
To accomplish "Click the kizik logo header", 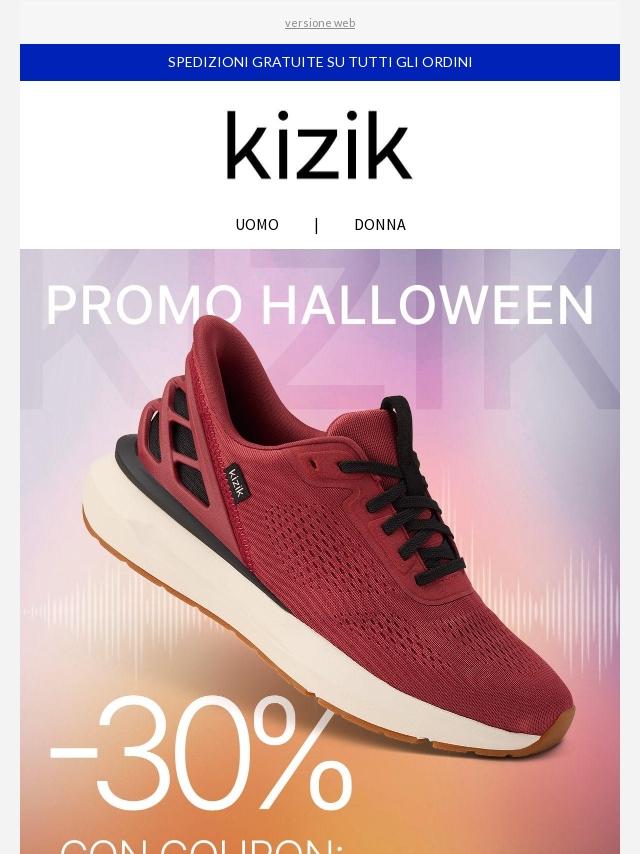I will [x=319, y=145].
